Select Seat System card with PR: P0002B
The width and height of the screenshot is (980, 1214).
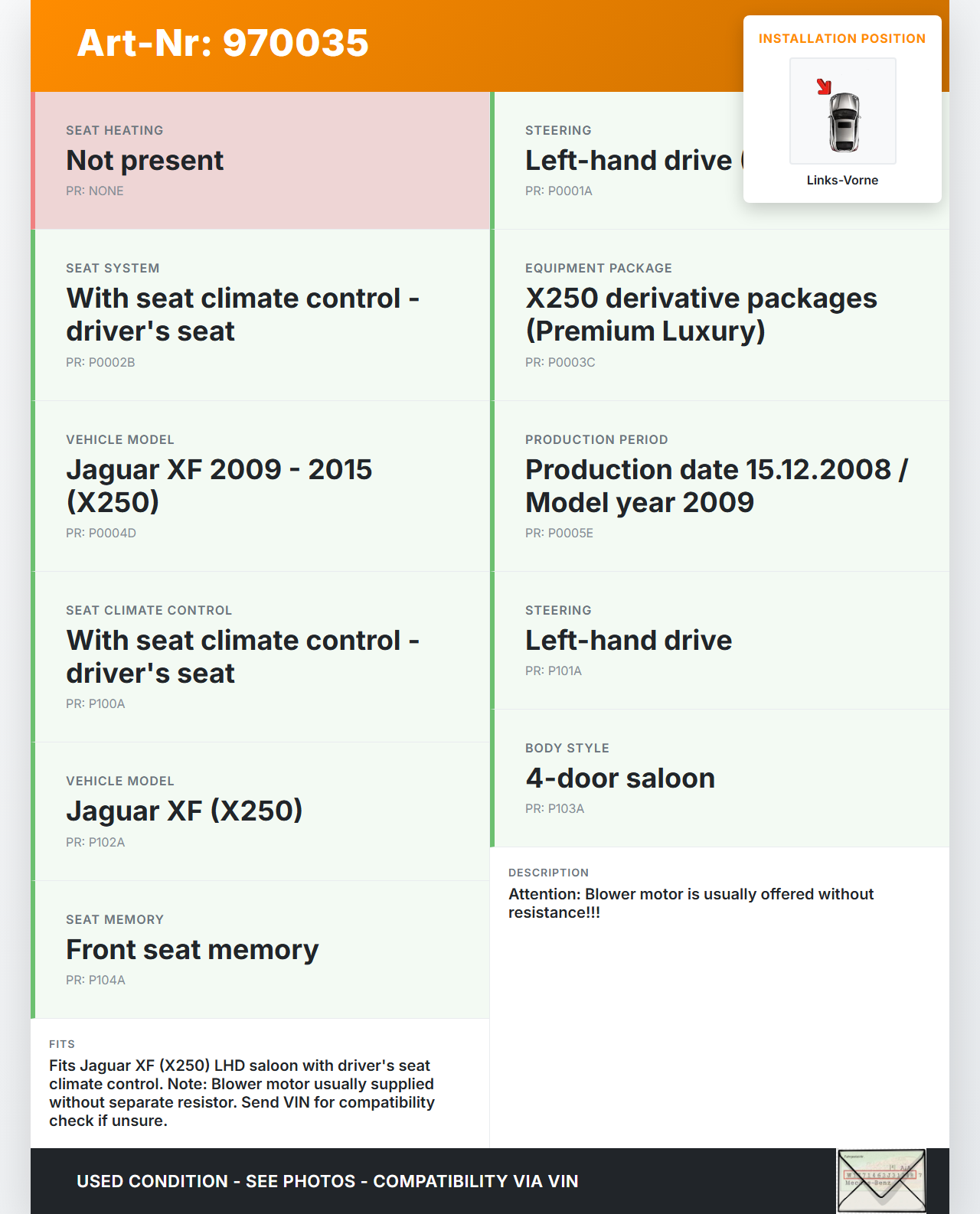(262, 315)
